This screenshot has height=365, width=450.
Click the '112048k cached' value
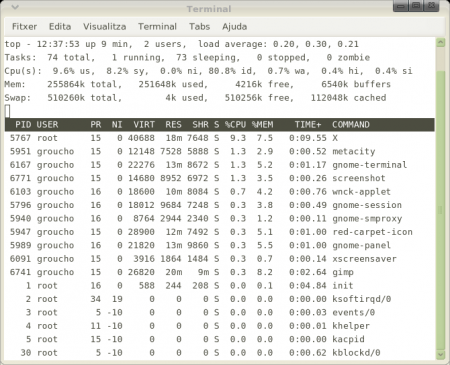pos(348,98)
